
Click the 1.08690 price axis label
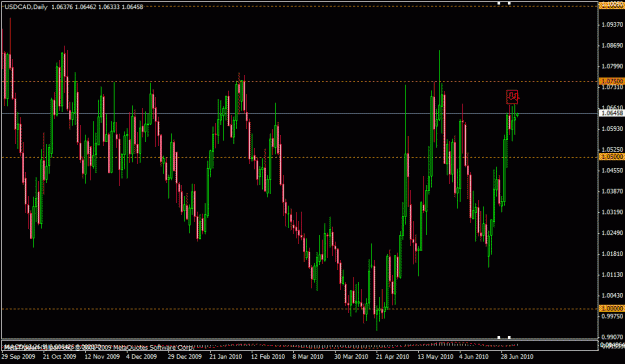[612, 45]
